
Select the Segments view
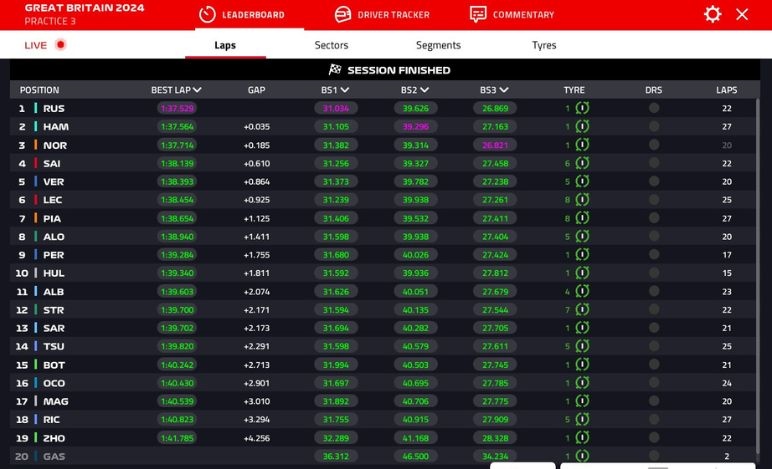438,45
